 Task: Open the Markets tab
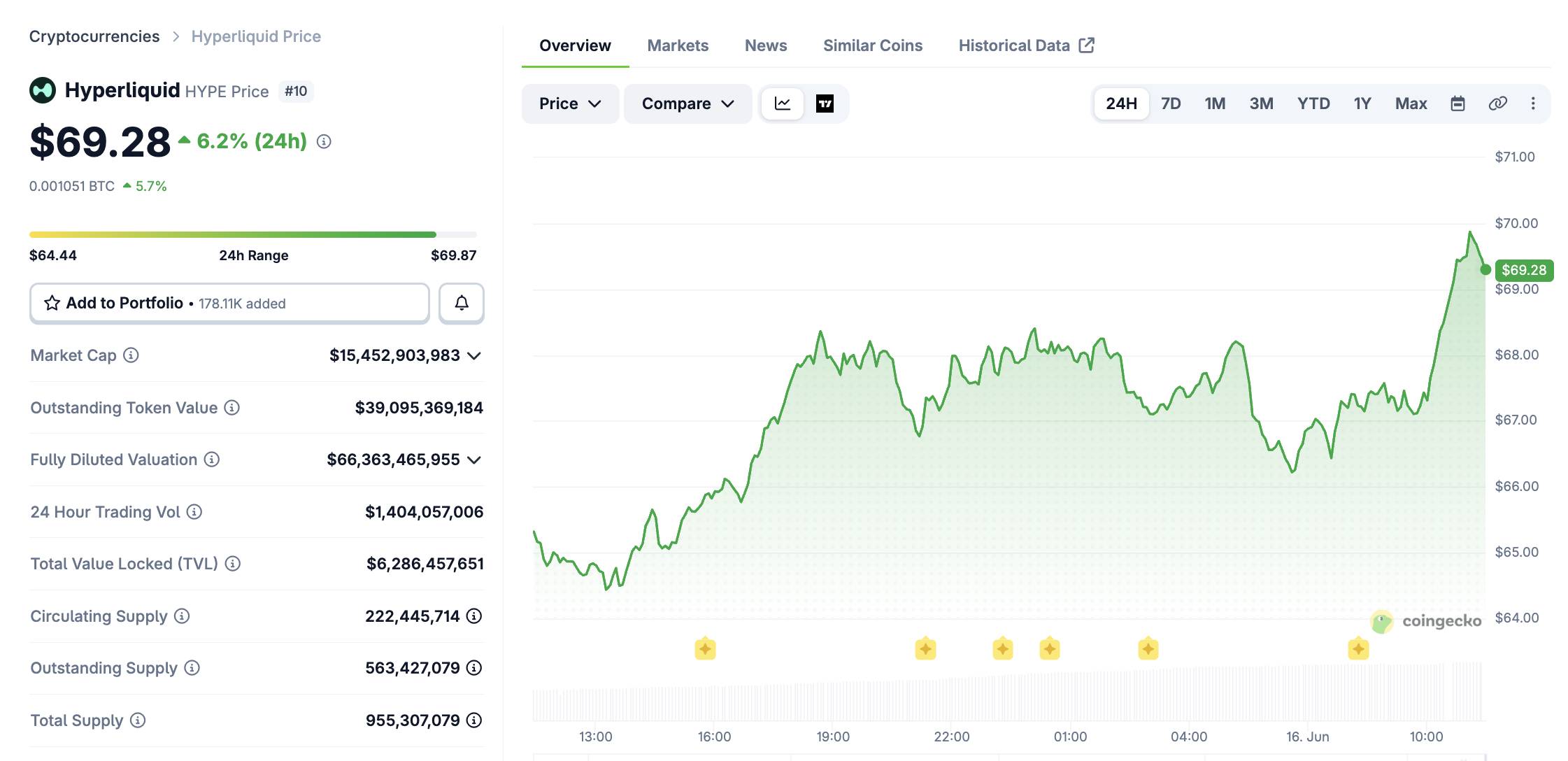[678, 45]
